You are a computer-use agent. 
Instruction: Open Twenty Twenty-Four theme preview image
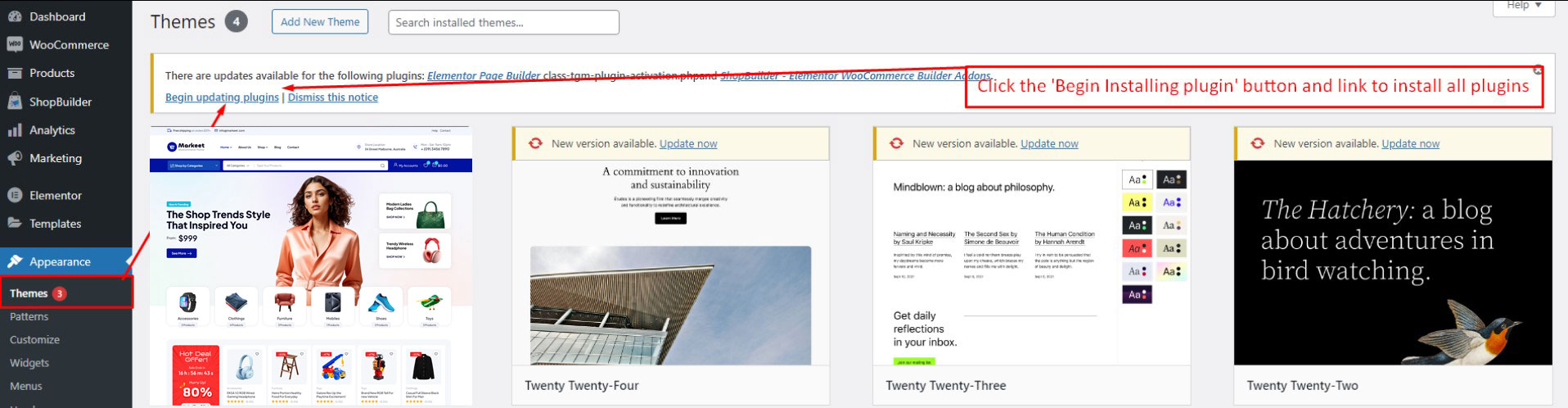click(x=670, y=262)
